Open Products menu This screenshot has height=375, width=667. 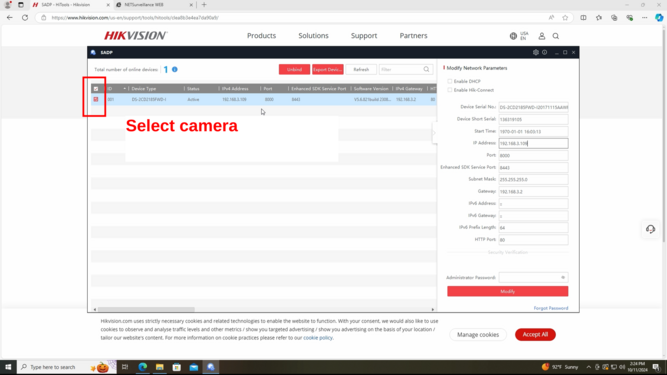point(261,36)
